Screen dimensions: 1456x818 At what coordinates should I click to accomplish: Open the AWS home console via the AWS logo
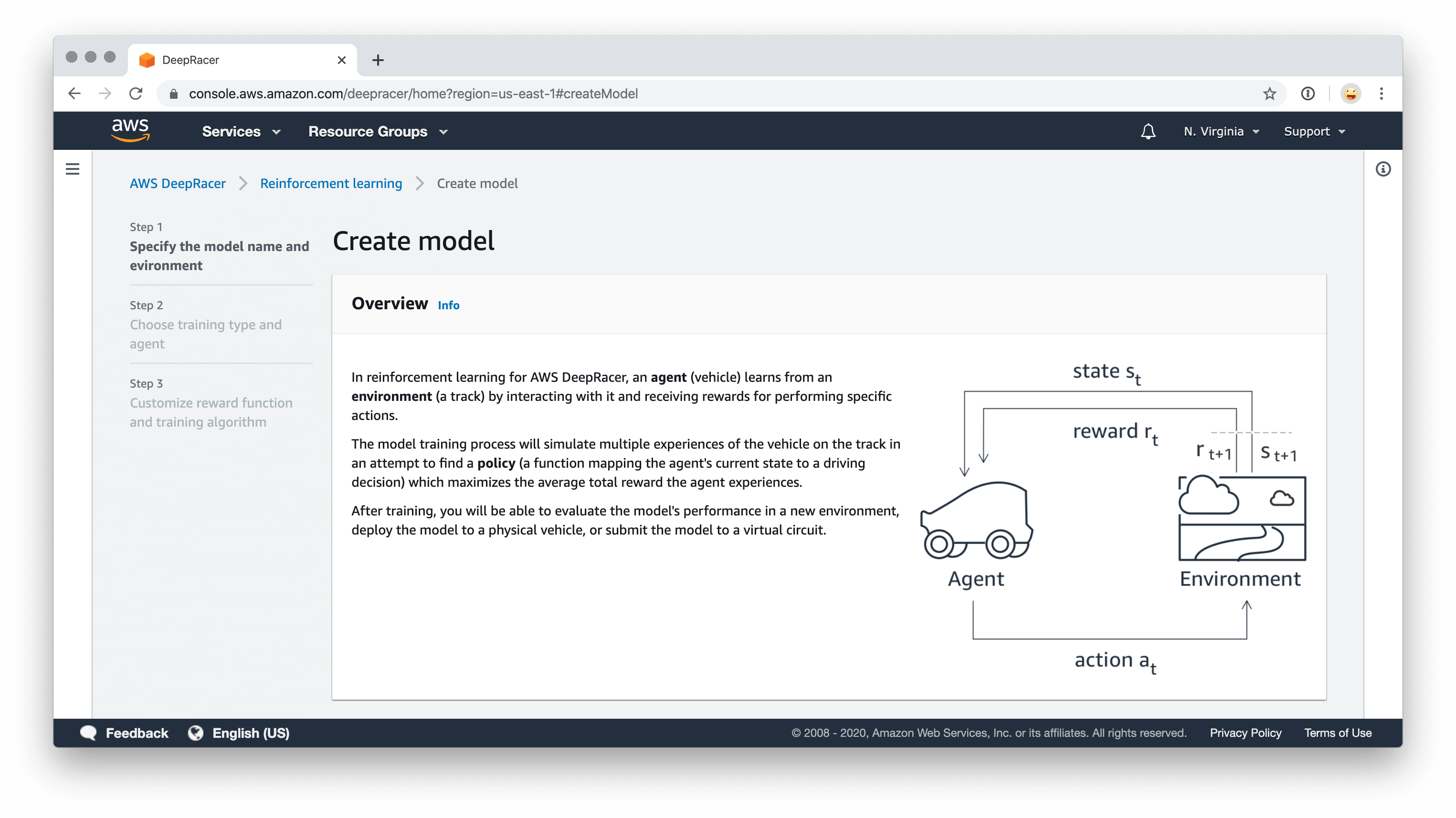click(x=131, y=130)
